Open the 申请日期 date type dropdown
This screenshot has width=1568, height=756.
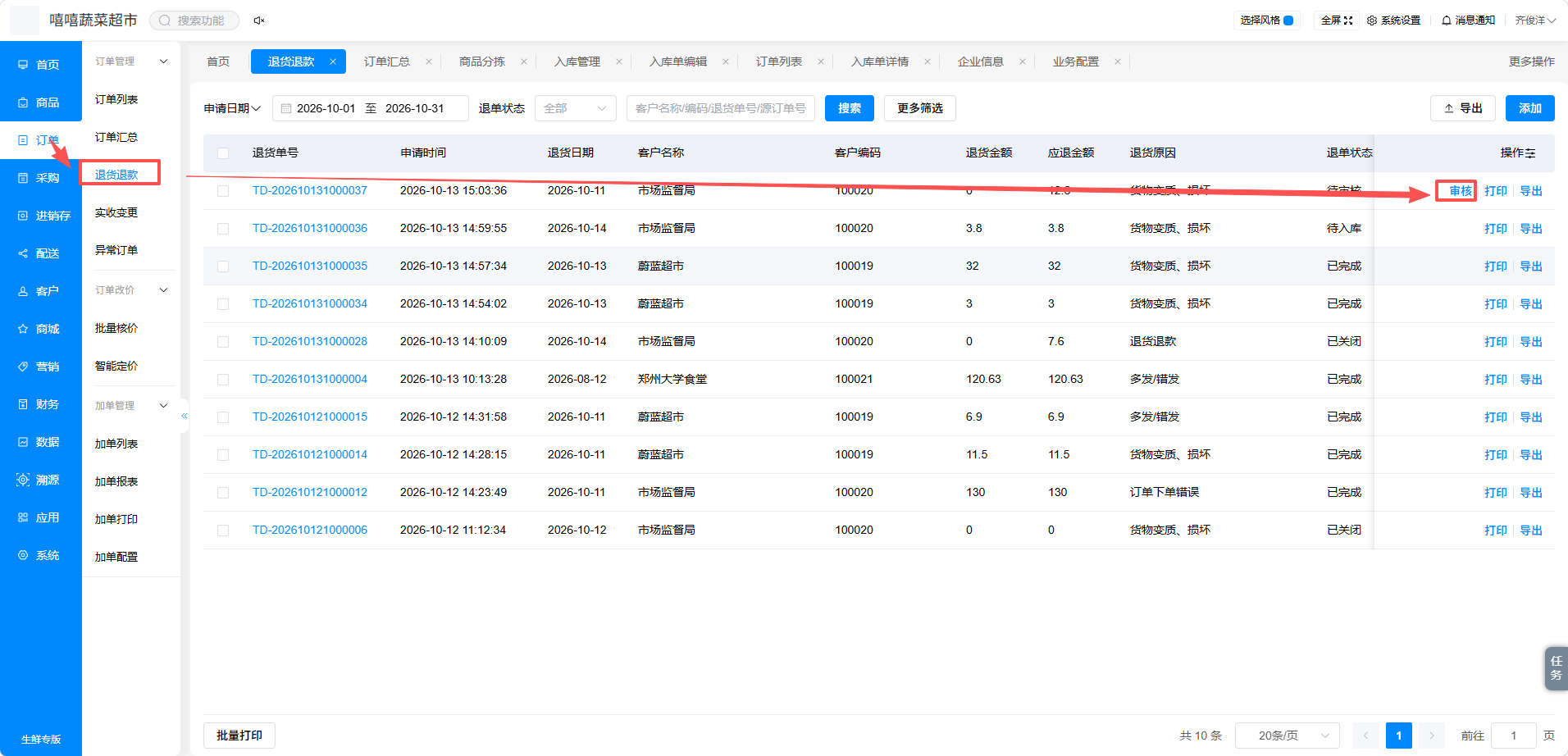point(233,108)
